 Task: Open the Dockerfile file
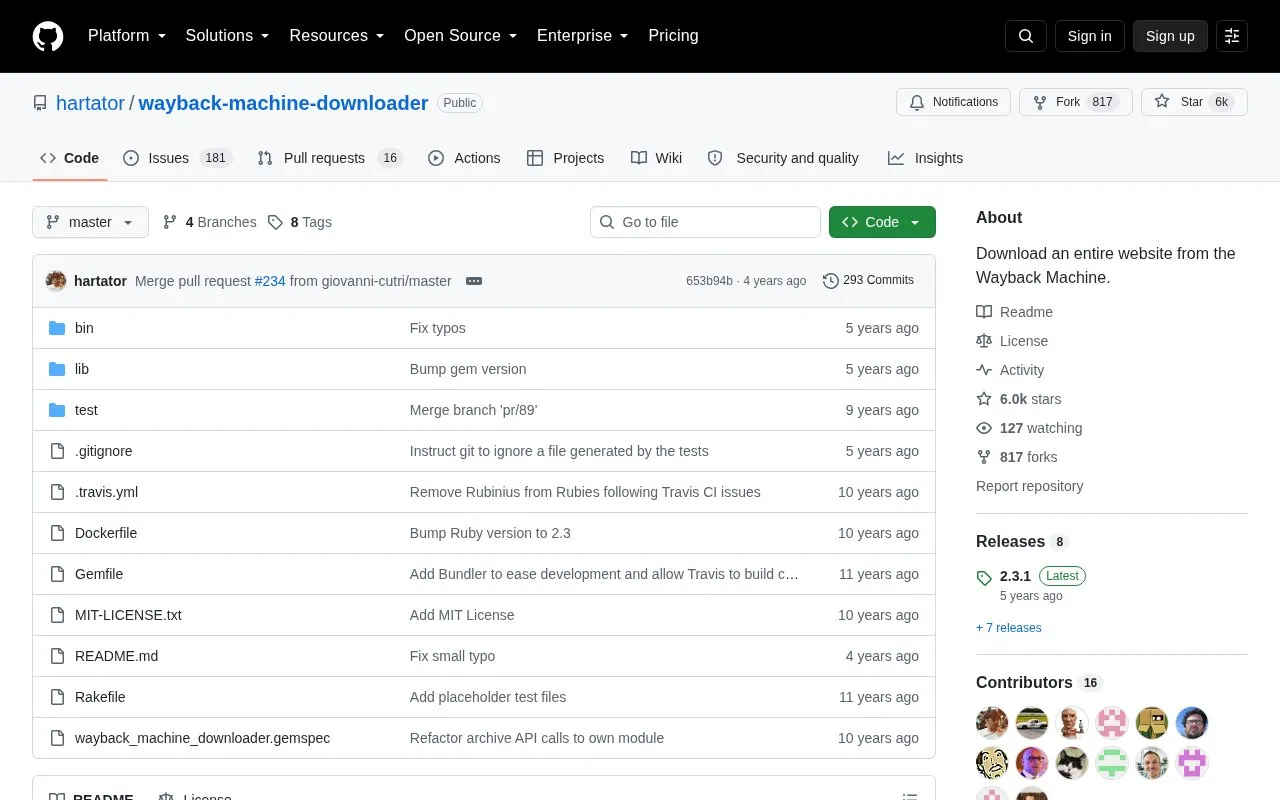click(x=106, y=533)
